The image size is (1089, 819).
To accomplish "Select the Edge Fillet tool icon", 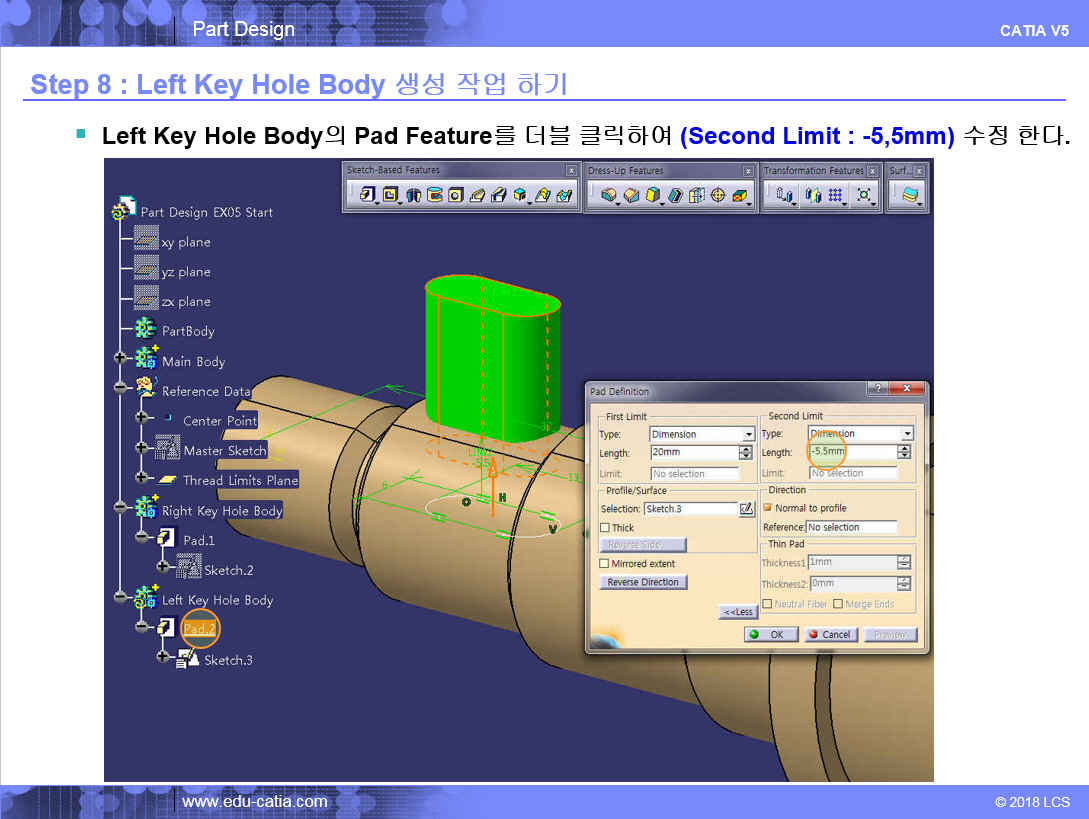I will click(608, 195).
